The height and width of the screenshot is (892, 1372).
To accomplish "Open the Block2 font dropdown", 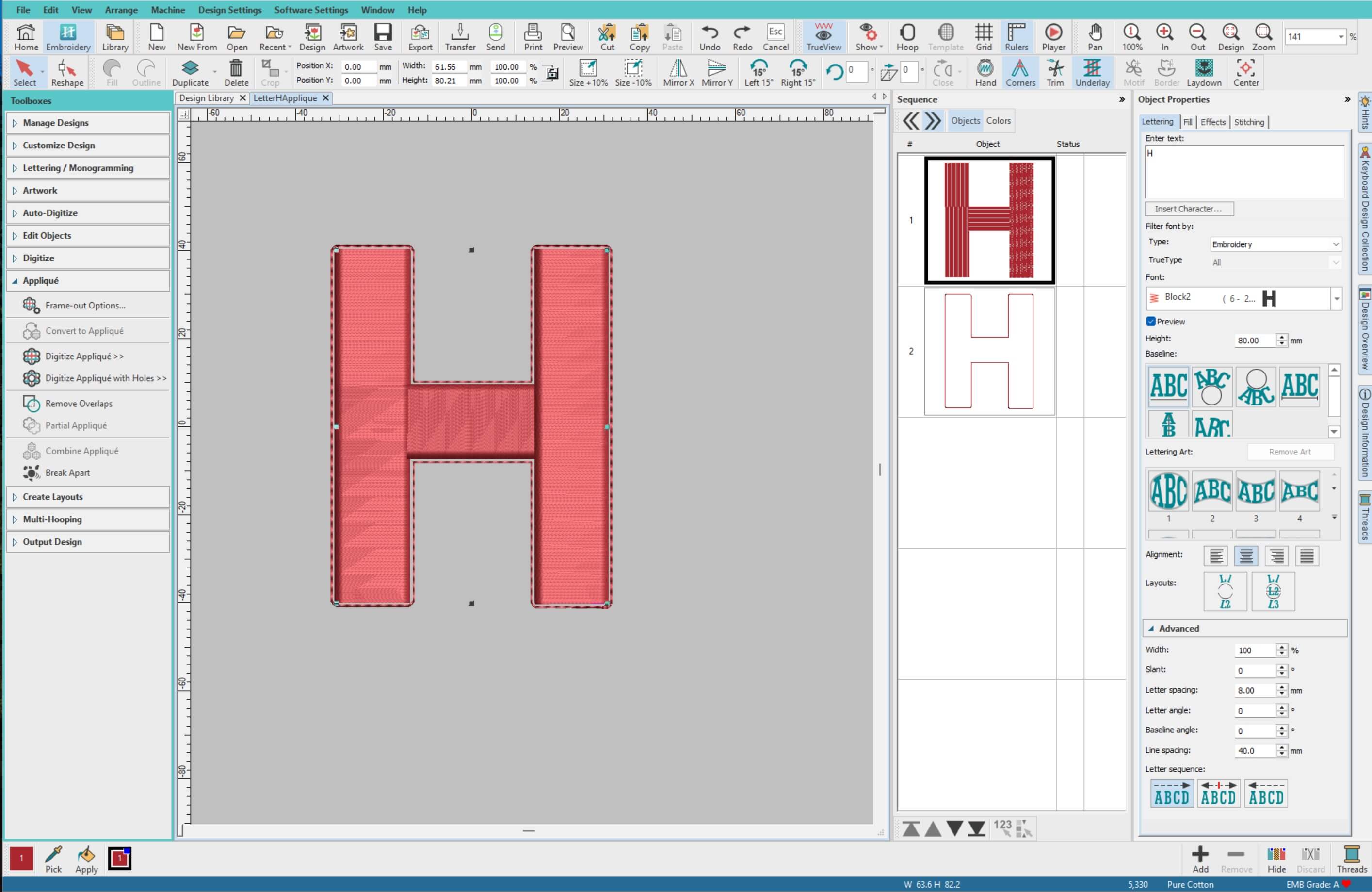I will tap(1336, 299).
